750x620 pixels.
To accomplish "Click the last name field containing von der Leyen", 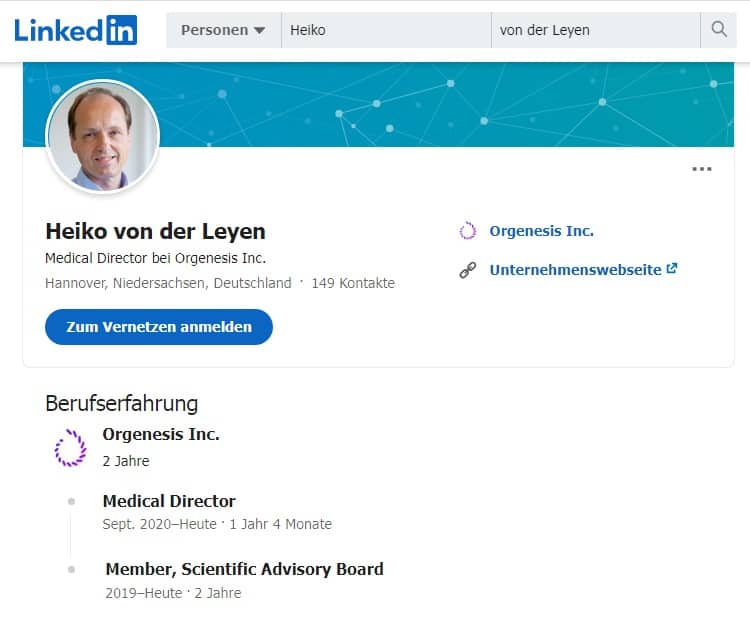I will point(596,30).
